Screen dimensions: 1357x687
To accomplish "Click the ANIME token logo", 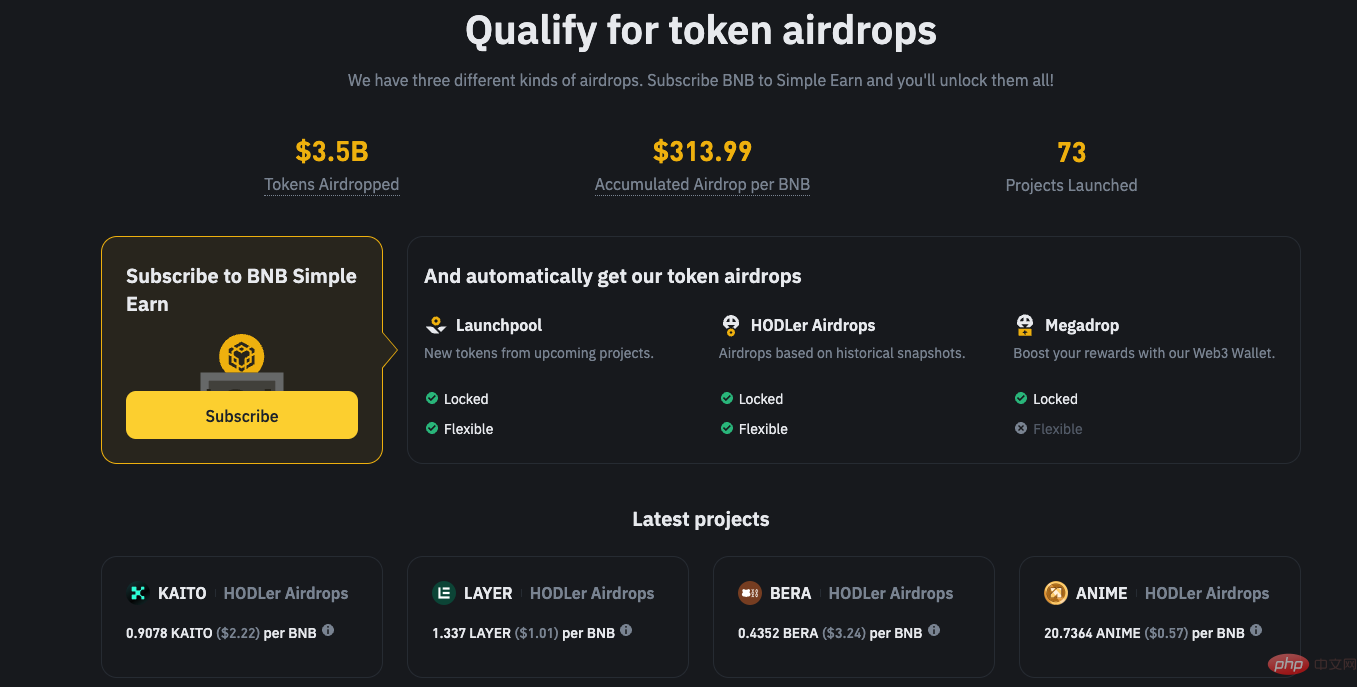I will click(x=1055, y=593).
